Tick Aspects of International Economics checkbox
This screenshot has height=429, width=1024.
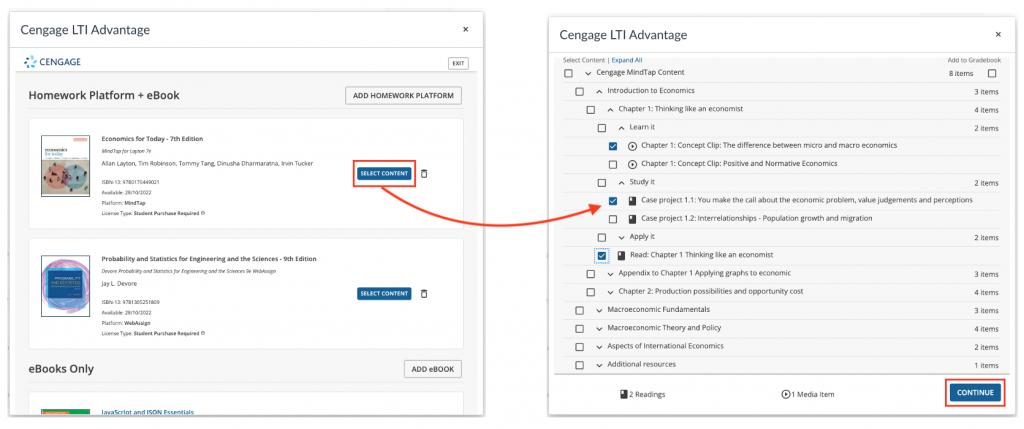pyautogui.click(x=579, y=347)
